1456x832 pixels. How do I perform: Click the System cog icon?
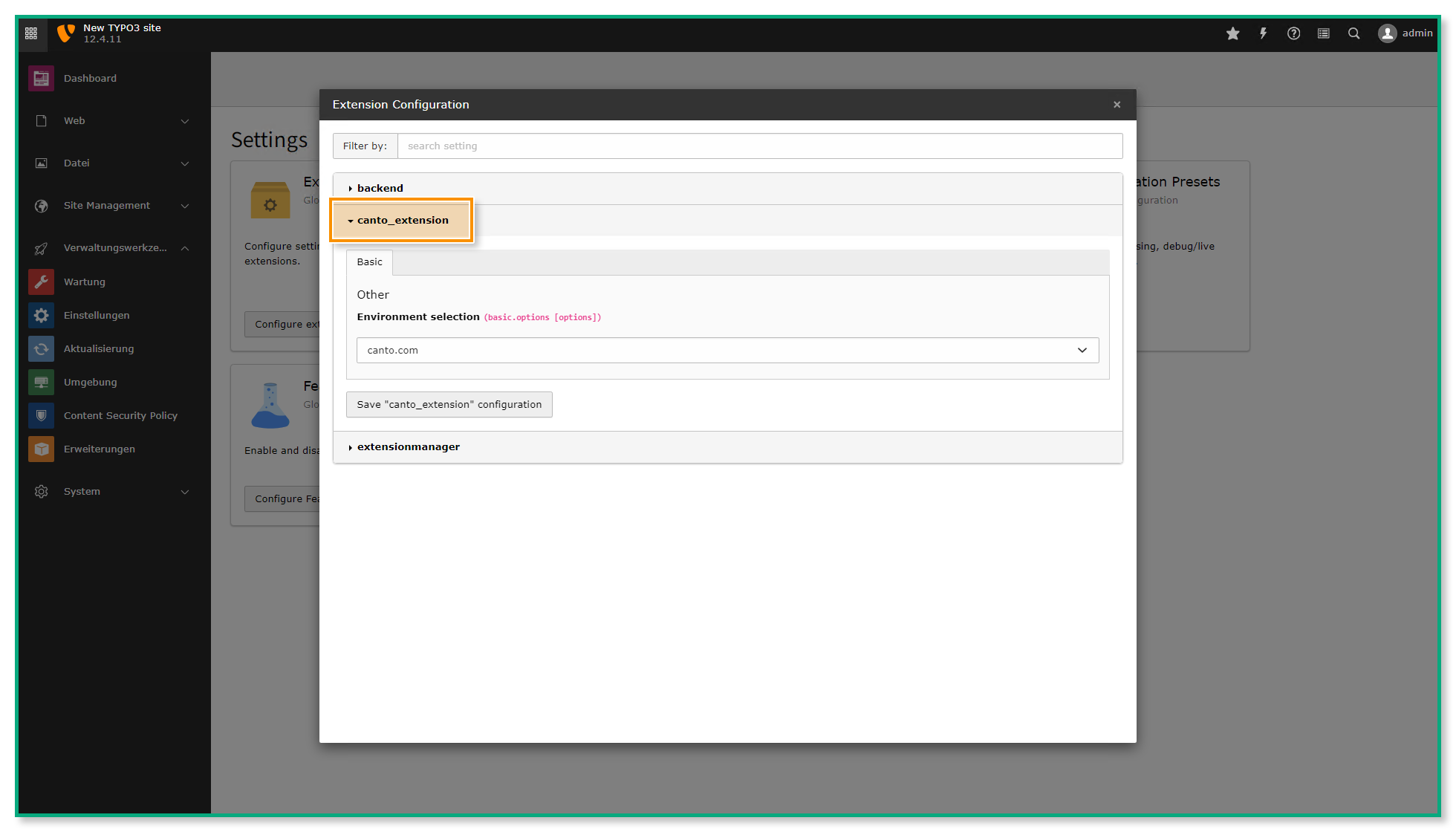coord(41,491)
